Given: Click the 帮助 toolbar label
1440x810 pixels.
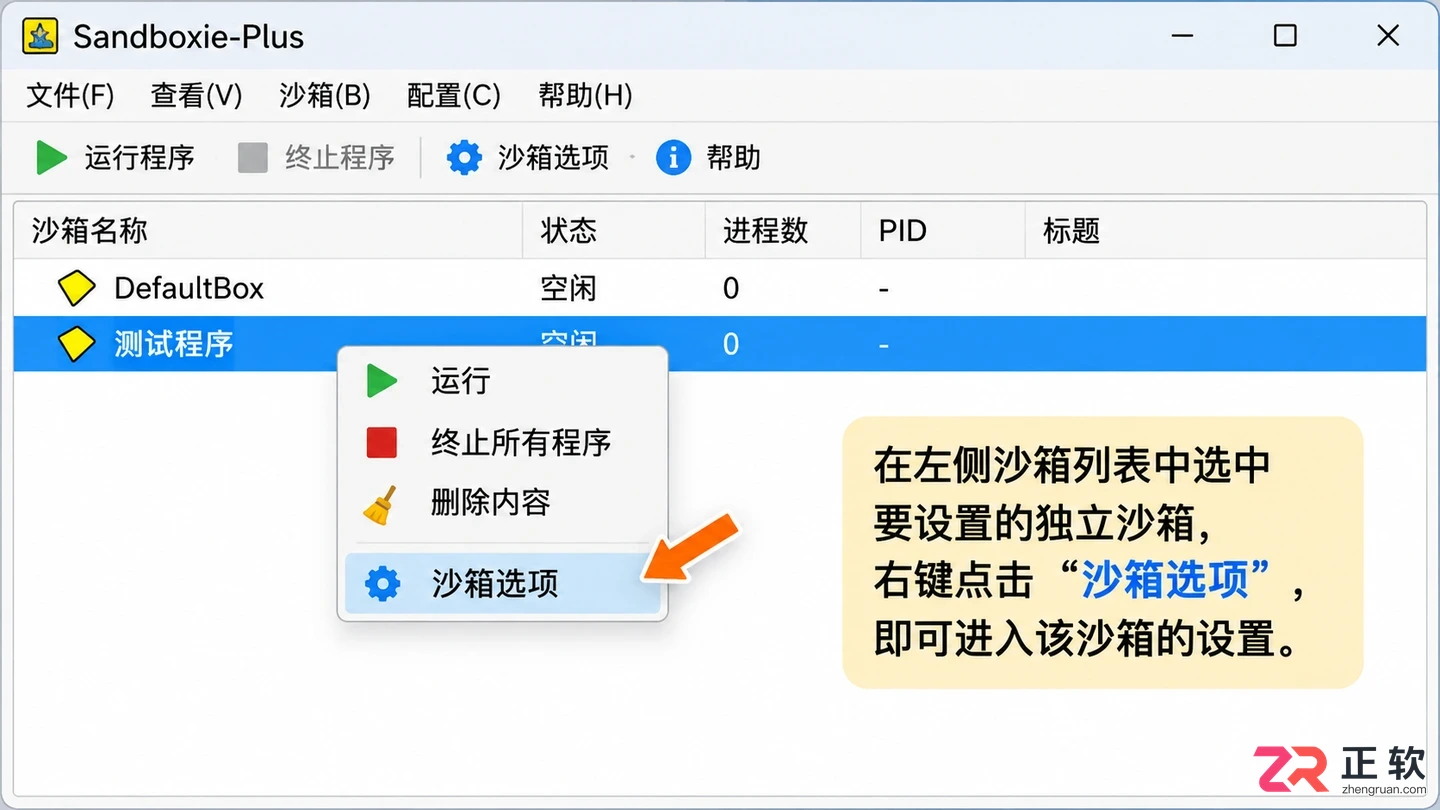Looking at the screenshot, I should [734, 158].
